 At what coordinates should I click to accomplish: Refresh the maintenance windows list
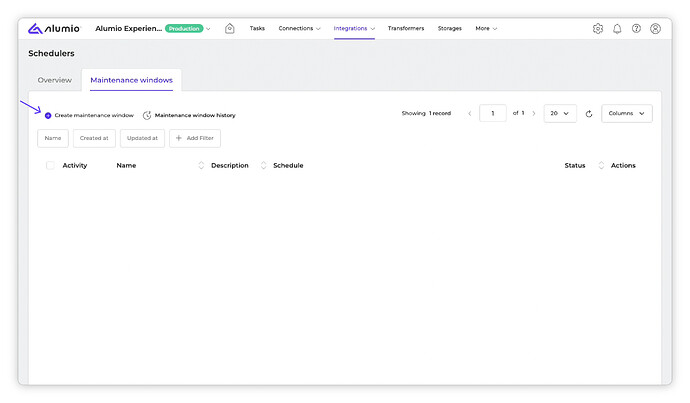pyautogui.click(x=589, y=114)
